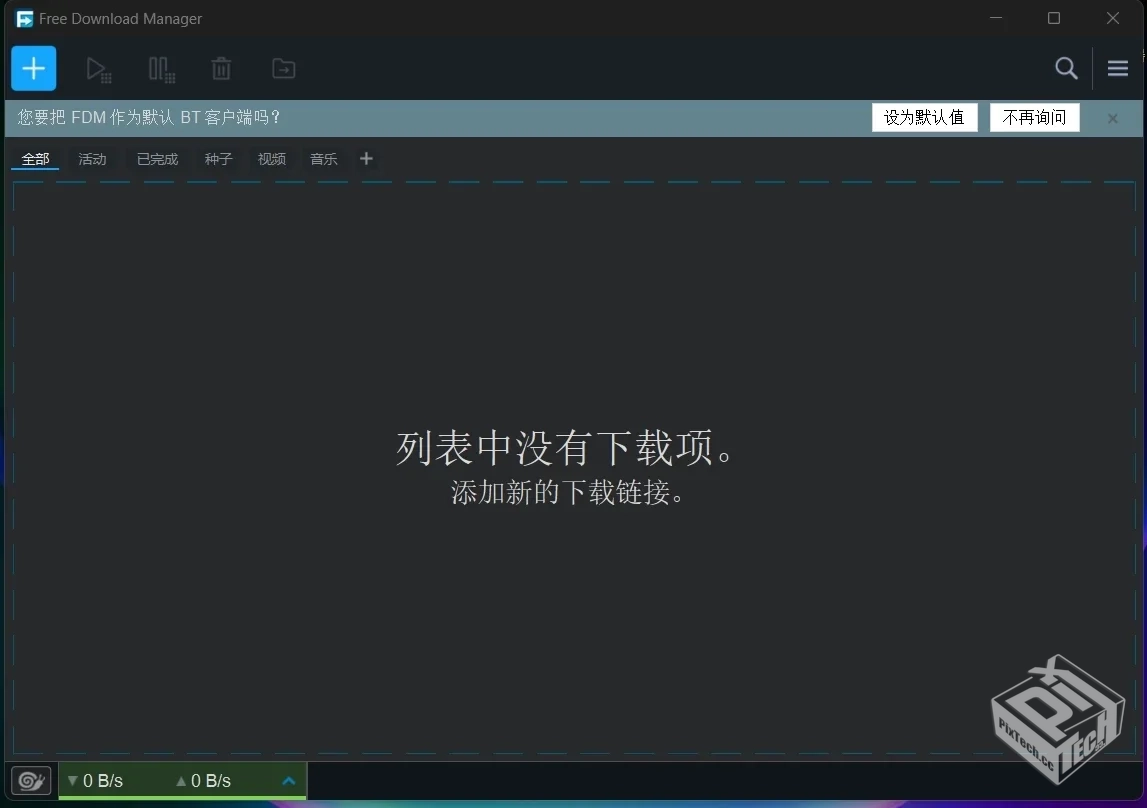Image resolution: width=1147 pixels, height=808 pixels.
Task: Select the 全部 downloads list view
Action: click(35, 159)
